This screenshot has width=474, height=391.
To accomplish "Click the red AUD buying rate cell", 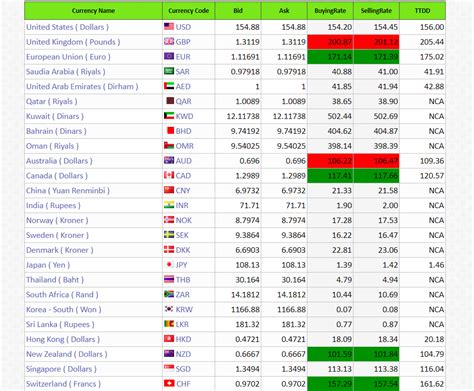I will pos(330,161).
